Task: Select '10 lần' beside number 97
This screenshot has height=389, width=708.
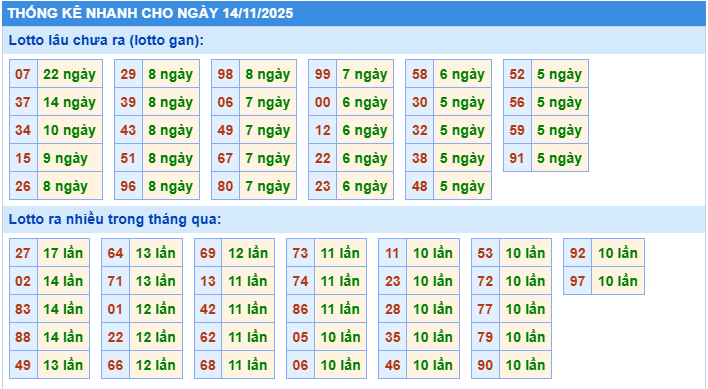Action: (x=618, y=281)
